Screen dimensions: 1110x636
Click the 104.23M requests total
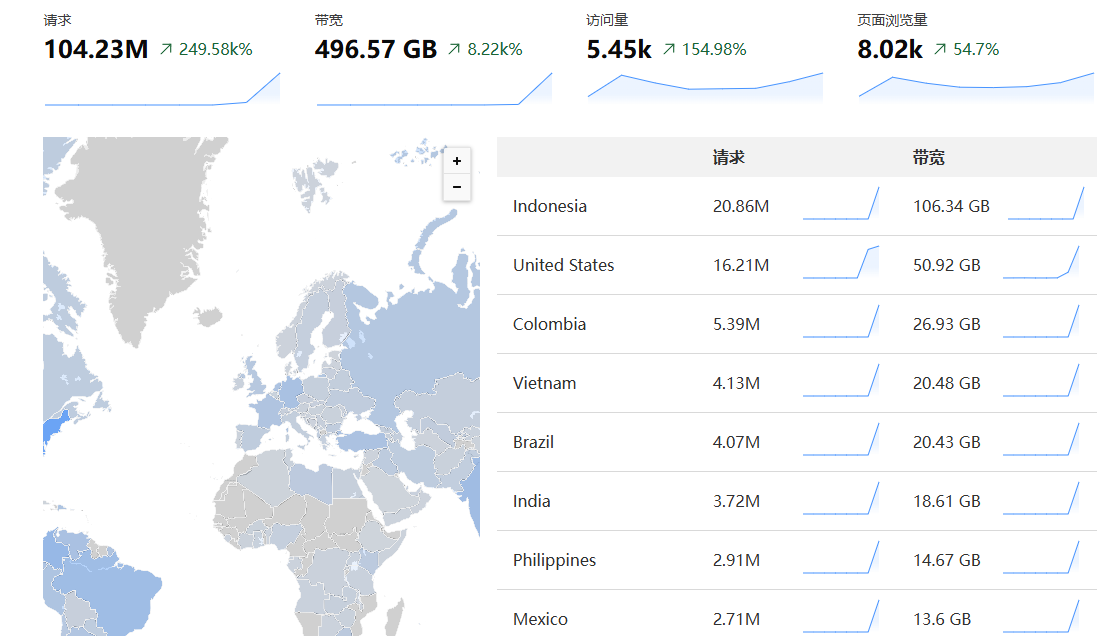pos(96,49)
